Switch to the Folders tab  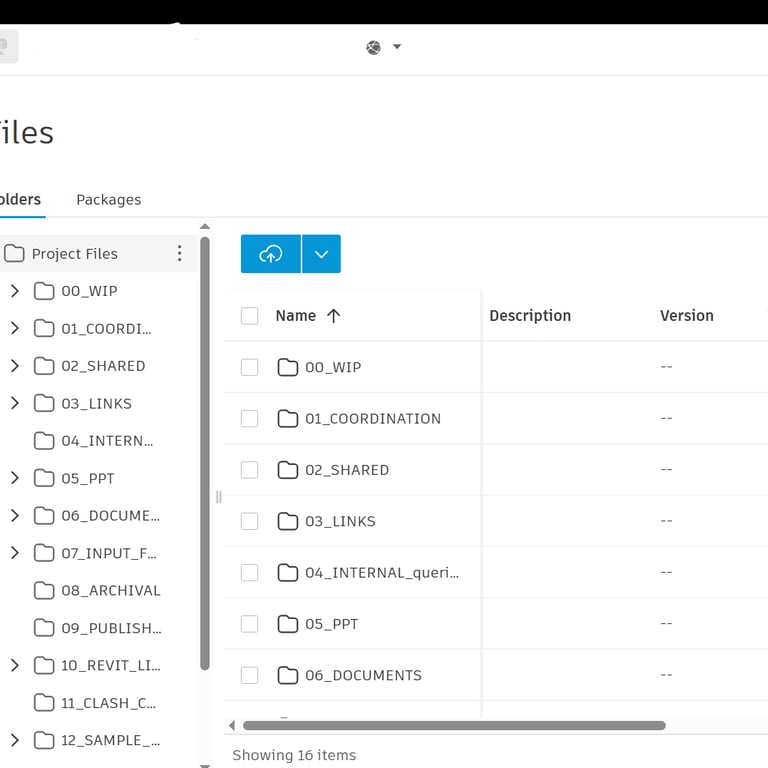[20, 200]
